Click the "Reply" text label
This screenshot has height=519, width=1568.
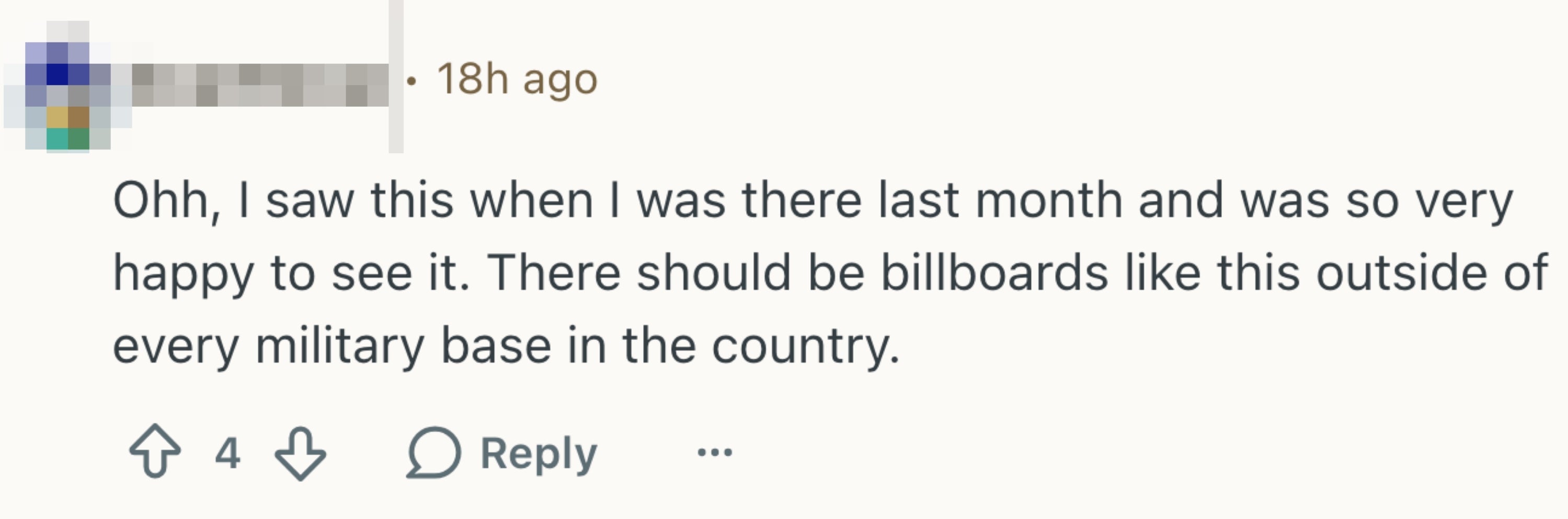click(539, 453)
